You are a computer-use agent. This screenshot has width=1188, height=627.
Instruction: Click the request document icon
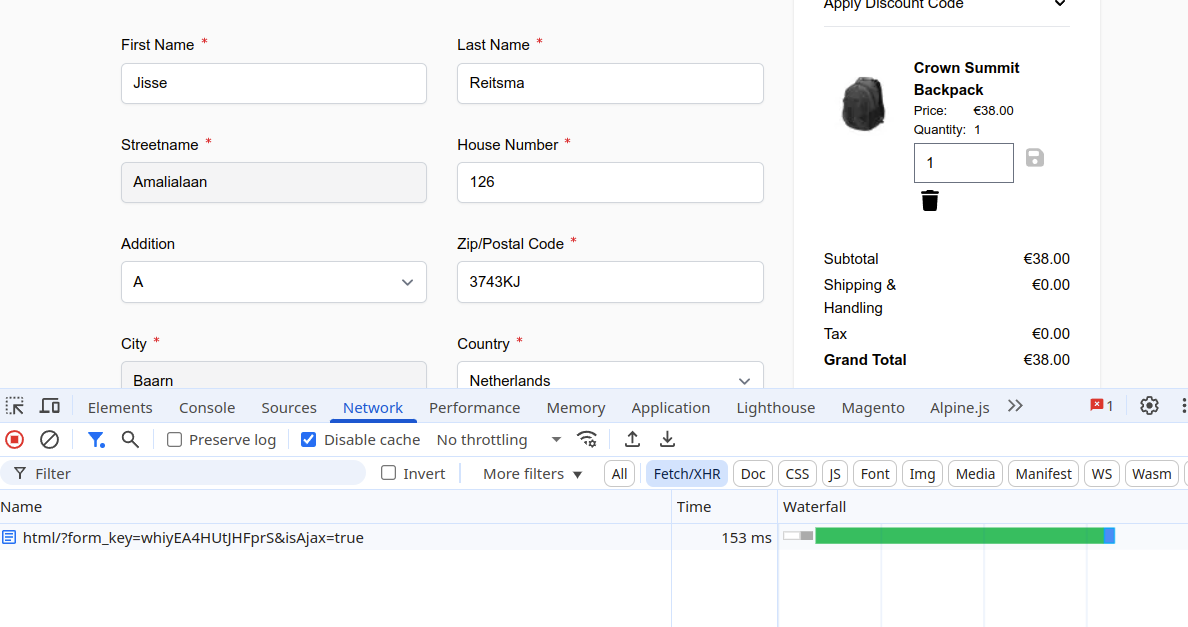tap(9, 538)
